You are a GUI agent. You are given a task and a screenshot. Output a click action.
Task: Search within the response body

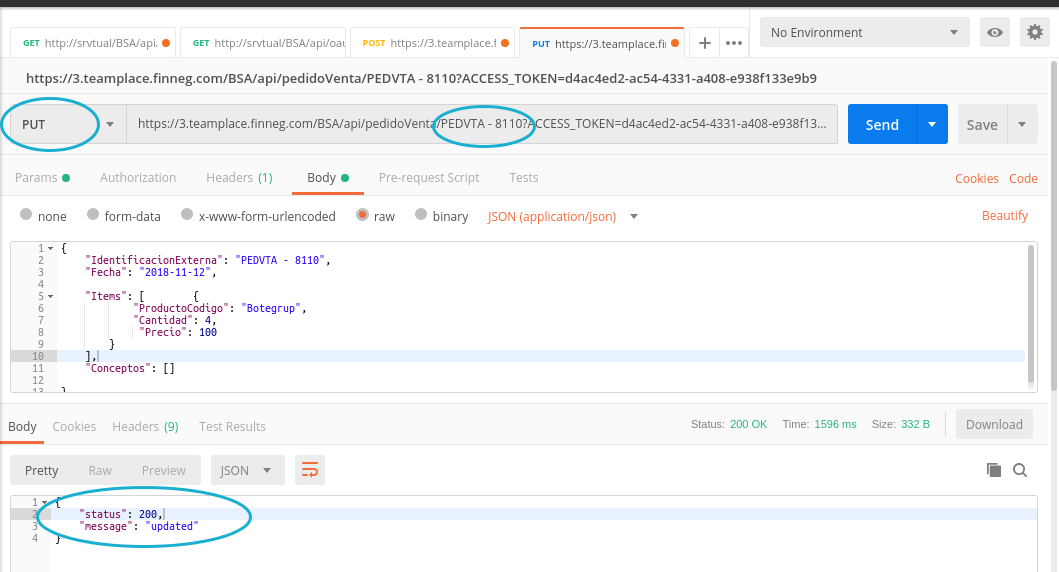pyautogui.click(x=1020, y=470)
